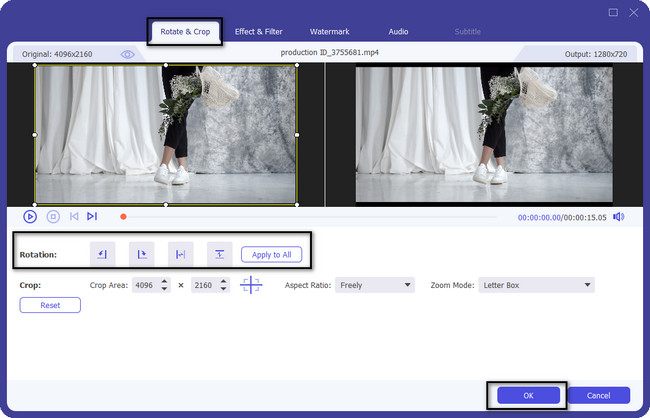The height and width of the screenshot is (418, 650).
Task: Click bottom-right crop handle
Action: [297, 204]
